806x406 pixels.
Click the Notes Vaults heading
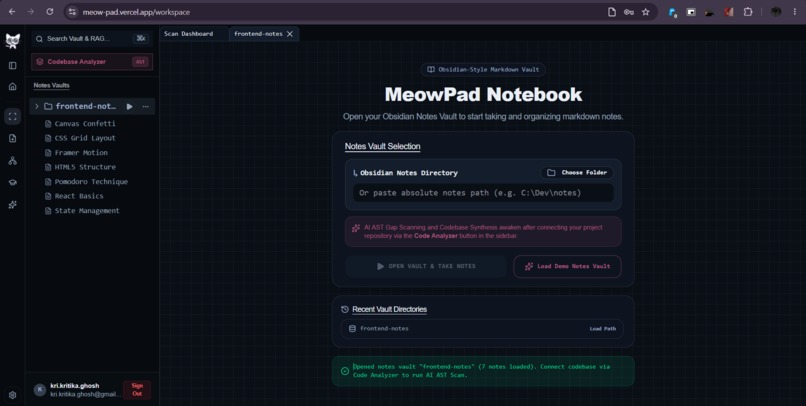51,85
